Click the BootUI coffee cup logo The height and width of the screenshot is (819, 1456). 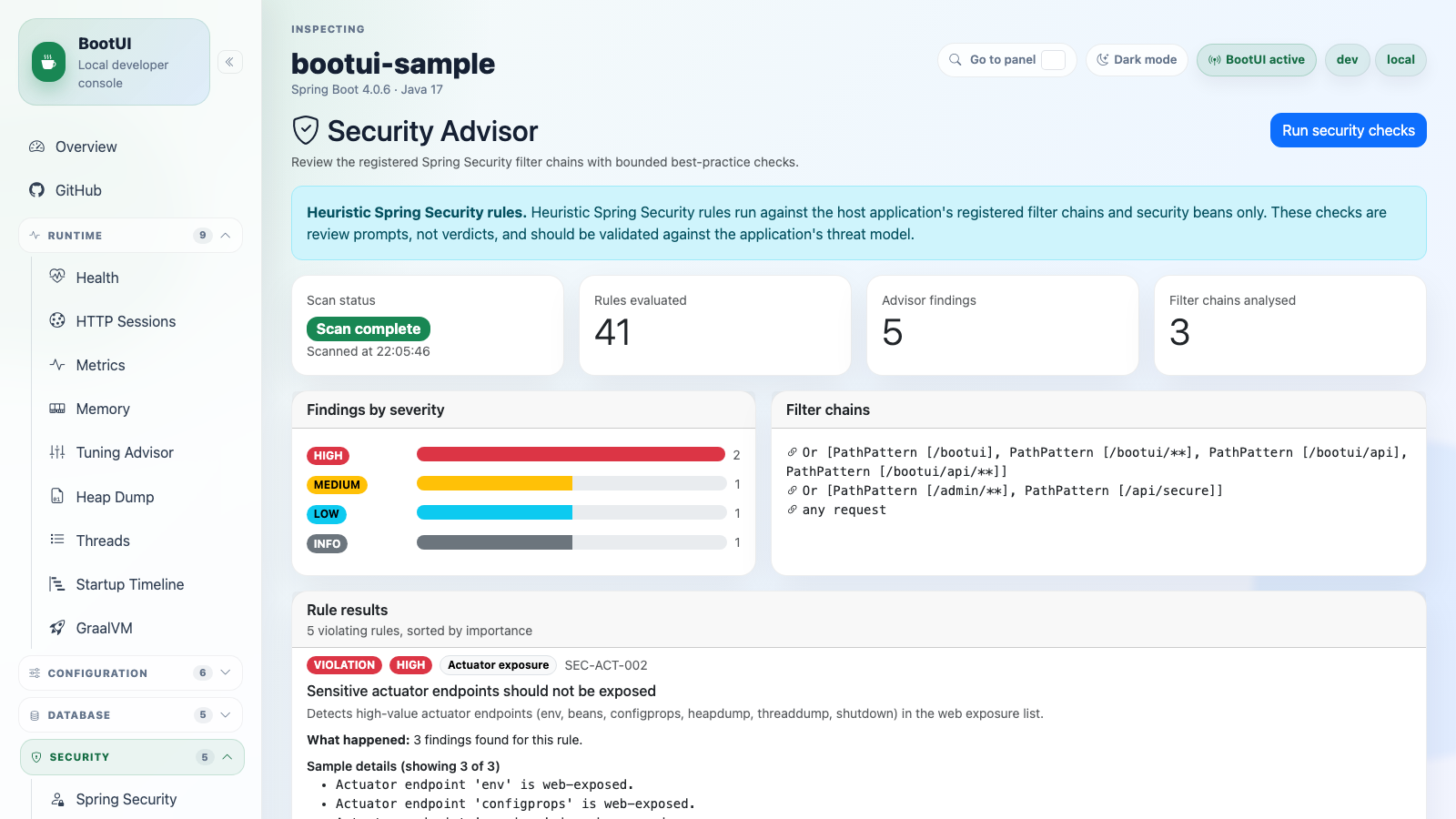coord(49,62)
